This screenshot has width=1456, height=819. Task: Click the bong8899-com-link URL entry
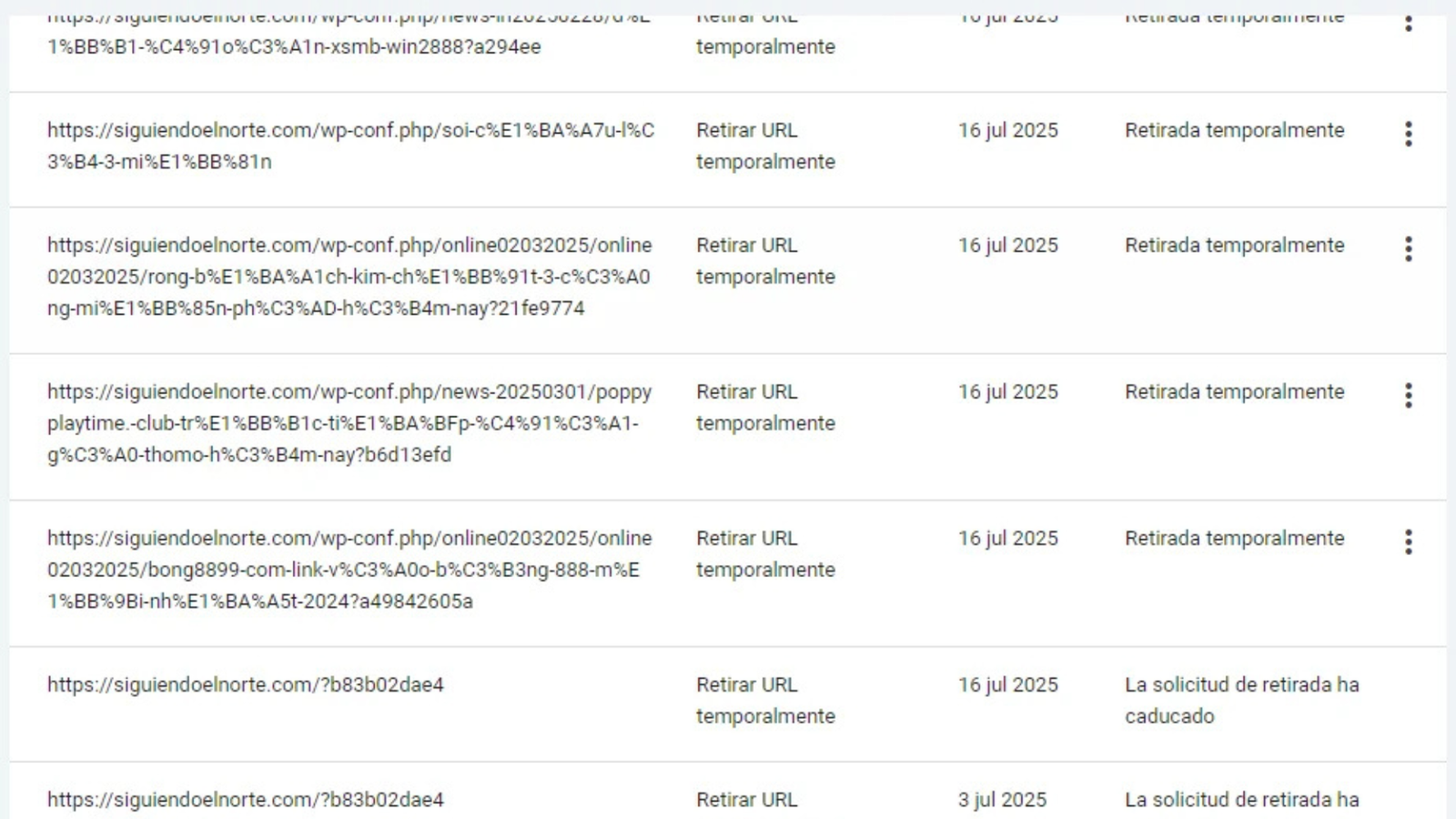click(350, 570)
